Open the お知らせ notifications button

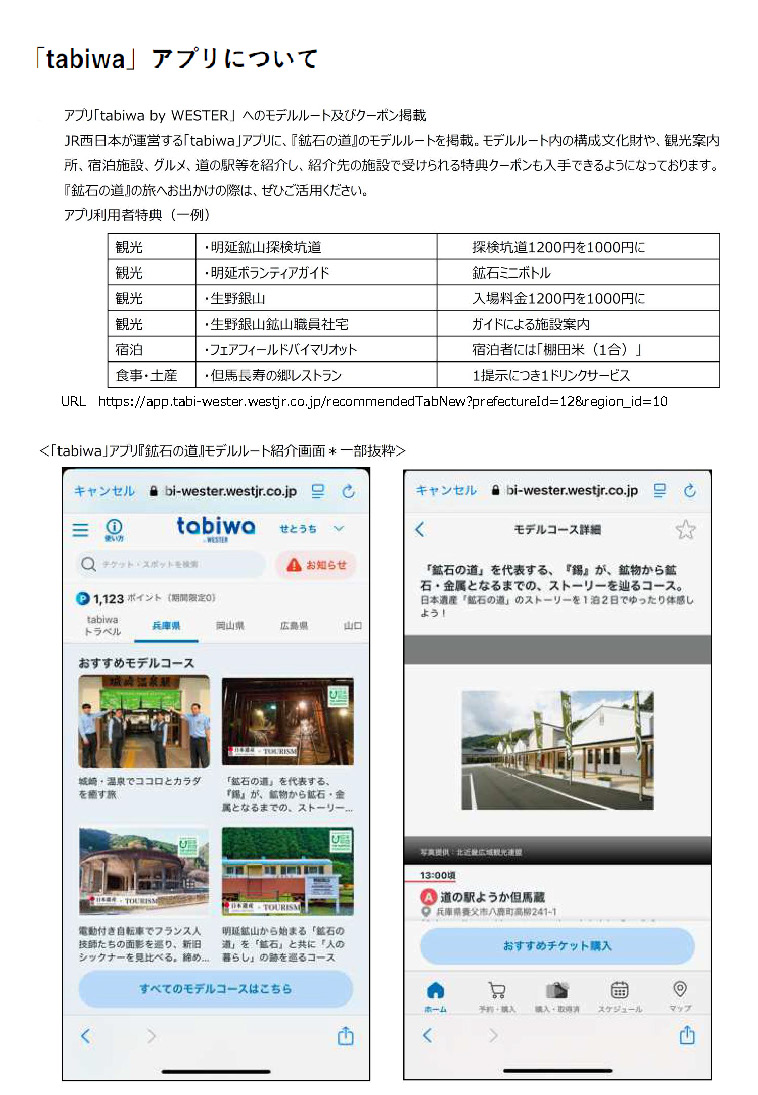pos(316,565)
